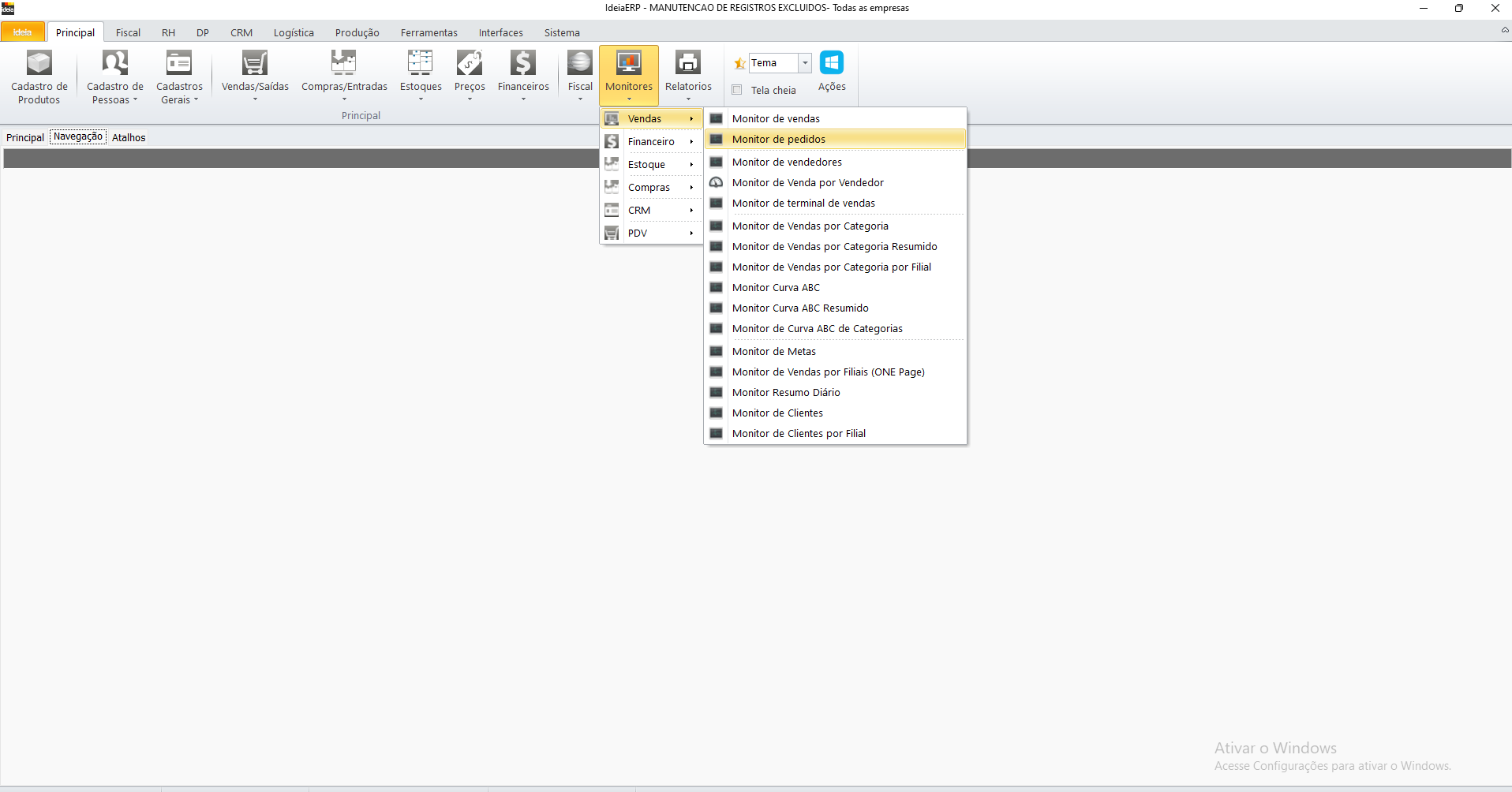Click the Fiscal globe icon
Screen dimensions: 1512x792
coord(579,63)
